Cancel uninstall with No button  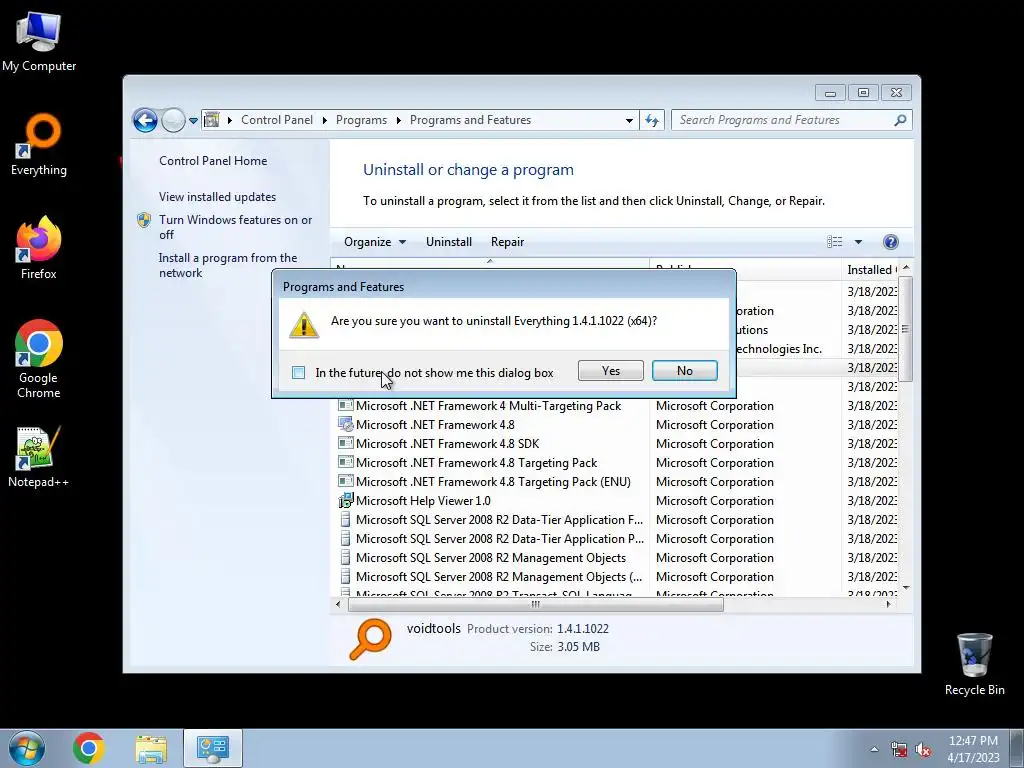684,371
